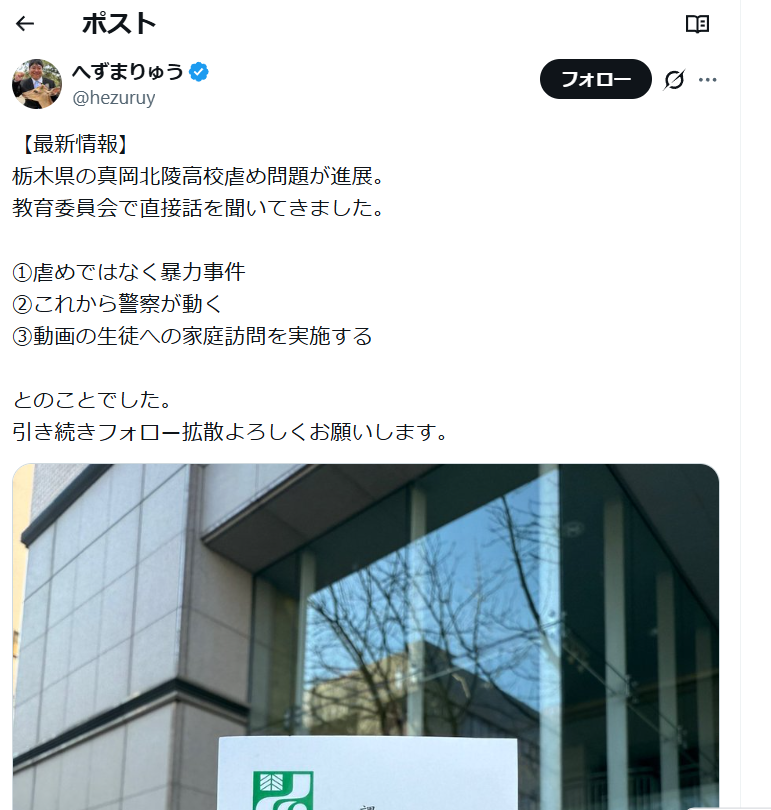Open reader view with the book icon
The image size is (771, 810).
click(x=697, y=24)
